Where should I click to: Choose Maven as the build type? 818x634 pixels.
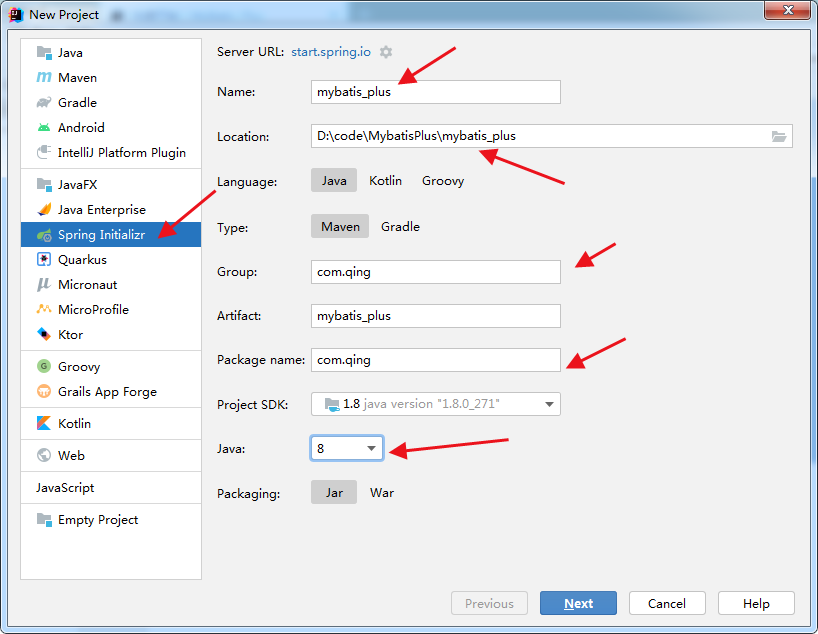340,226
